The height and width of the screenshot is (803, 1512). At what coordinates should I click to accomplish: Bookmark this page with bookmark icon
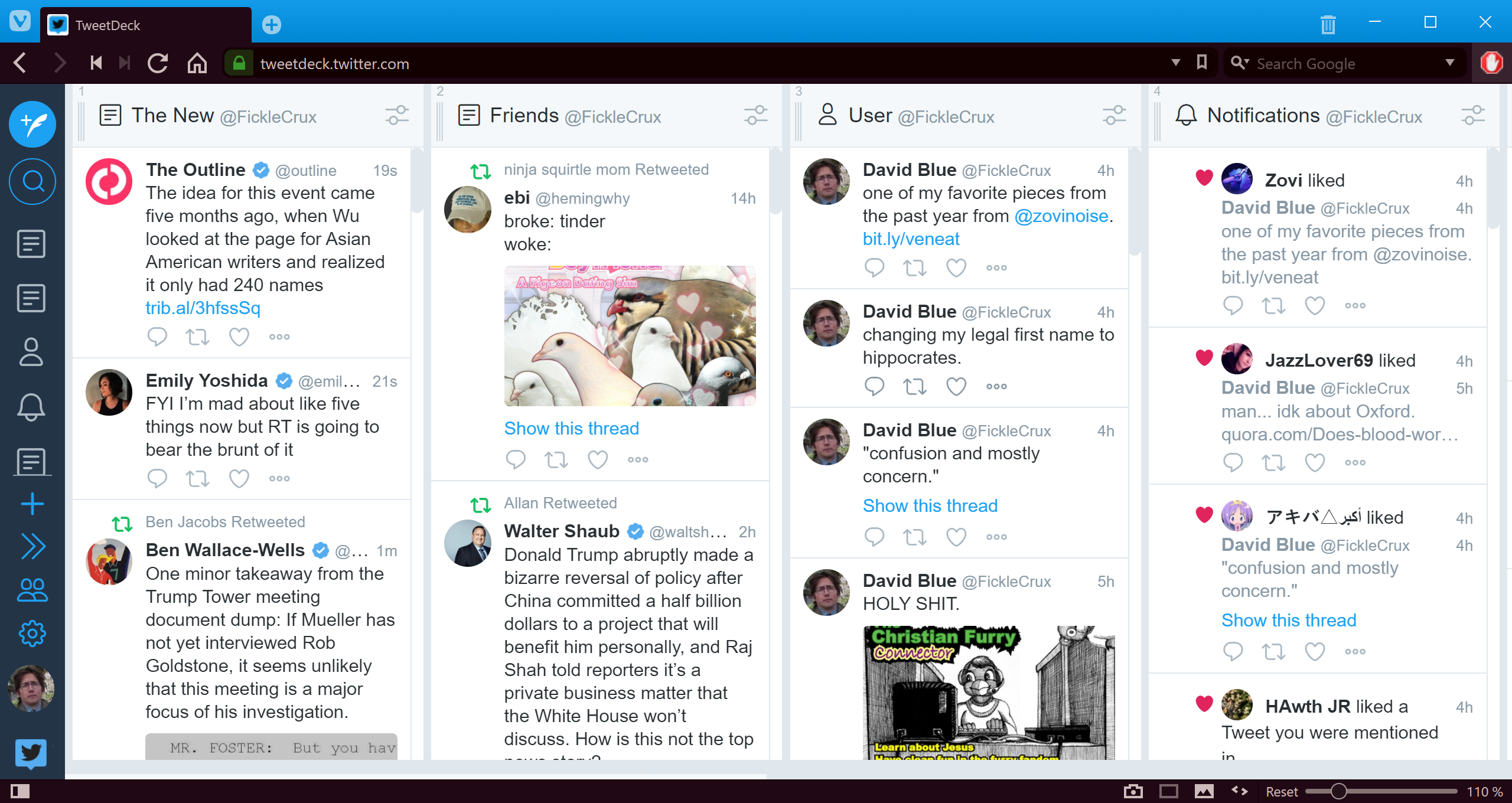tap(1202, 63)
